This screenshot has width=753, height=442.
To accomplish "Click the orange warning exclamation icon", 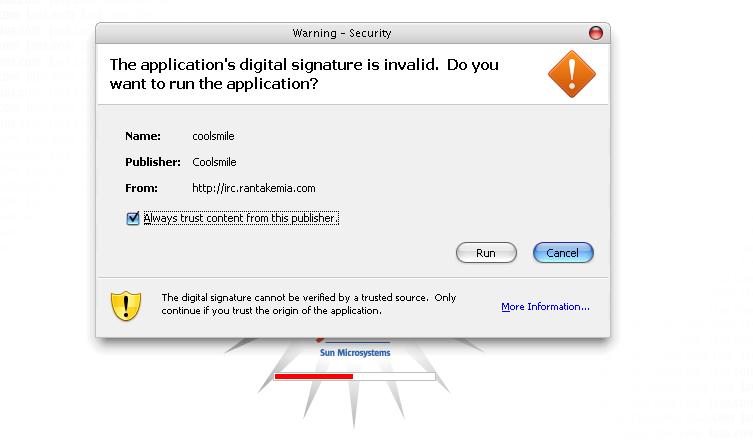I will [x=571, y=73].
